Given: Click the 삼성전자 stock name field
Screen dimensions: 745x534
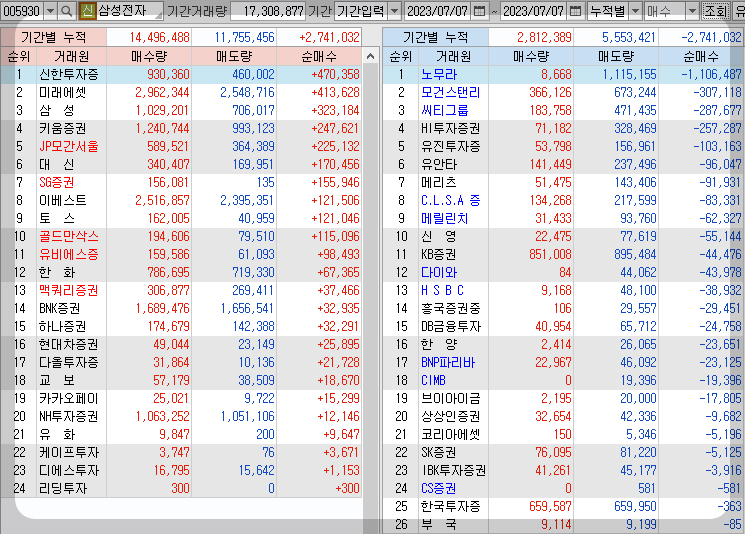Looking at the screenshot, I should [x=129, y=10].
